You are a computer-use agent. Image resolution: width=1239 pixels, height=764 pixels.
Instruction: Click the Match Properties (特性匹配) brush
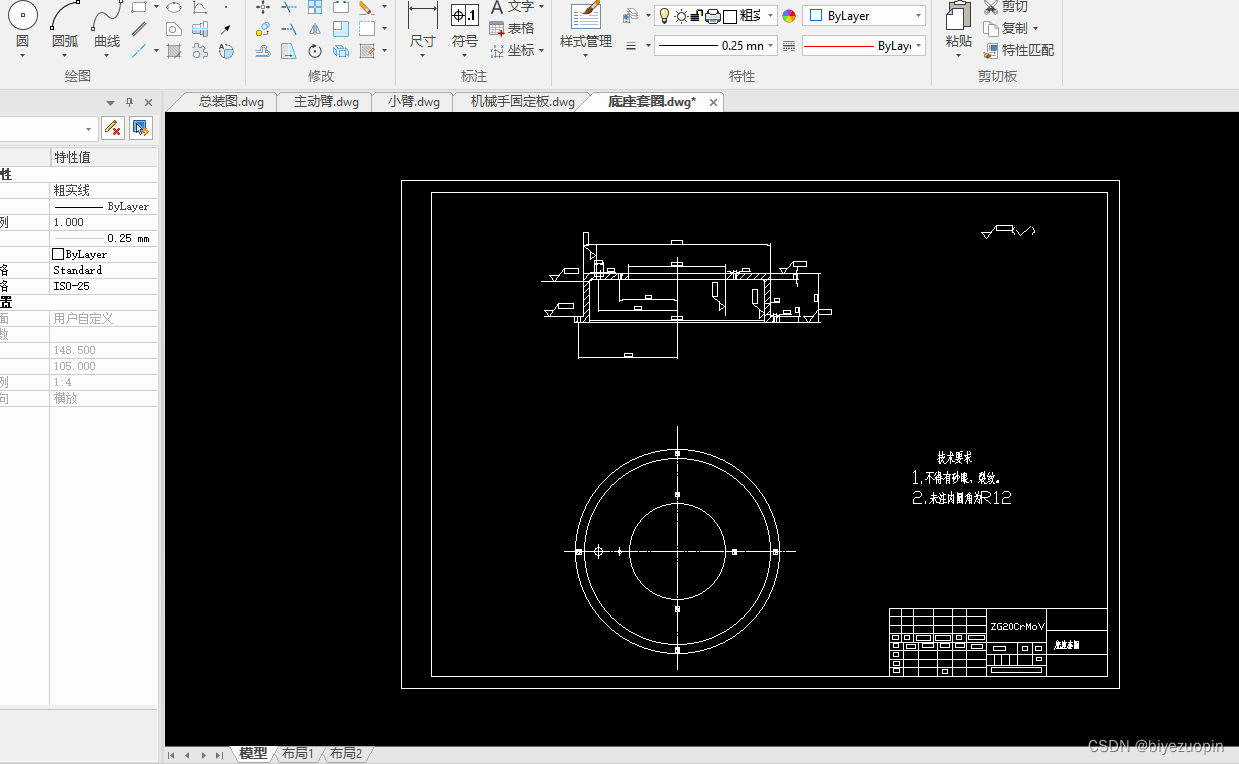click(x=1018, y=50)
